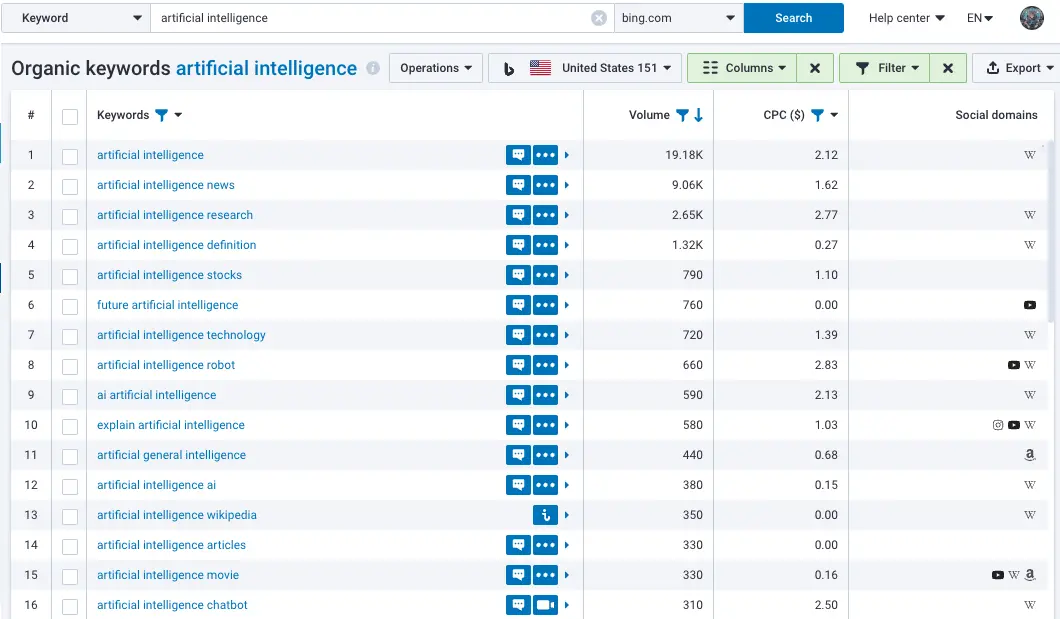
Task: Open the artificial intelligence research keyword link
Action: tap(175, 215)
